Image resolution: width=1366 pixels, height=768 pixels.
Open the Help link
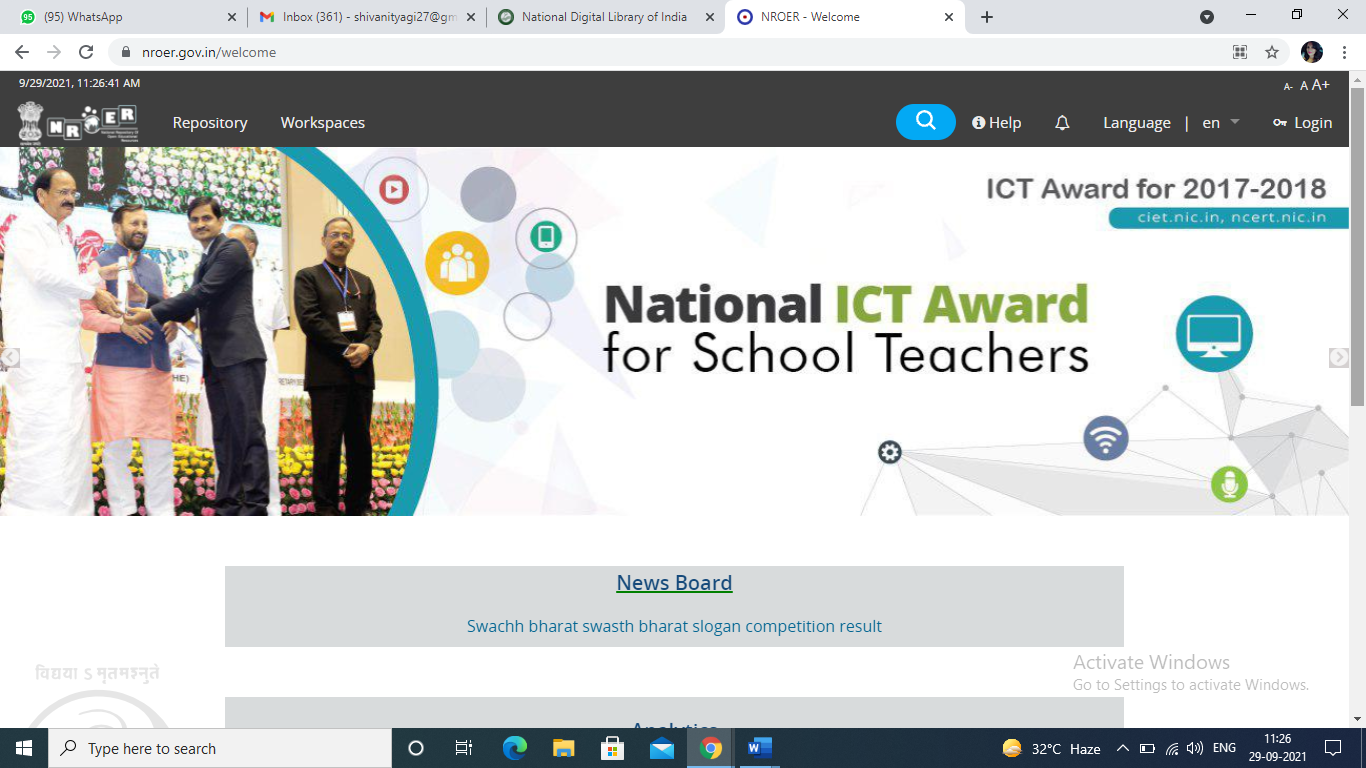(996, 122)
